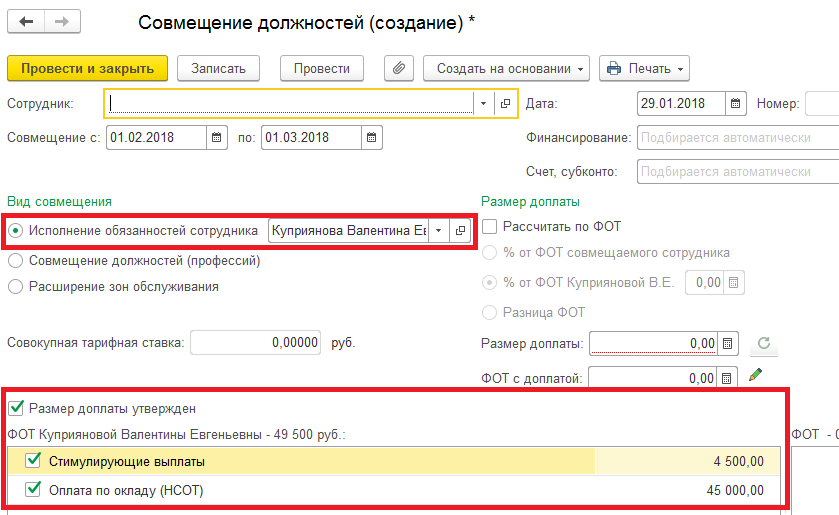
Task: Open calculator for % от ФОТ Куприяновой
Action: 734,283
